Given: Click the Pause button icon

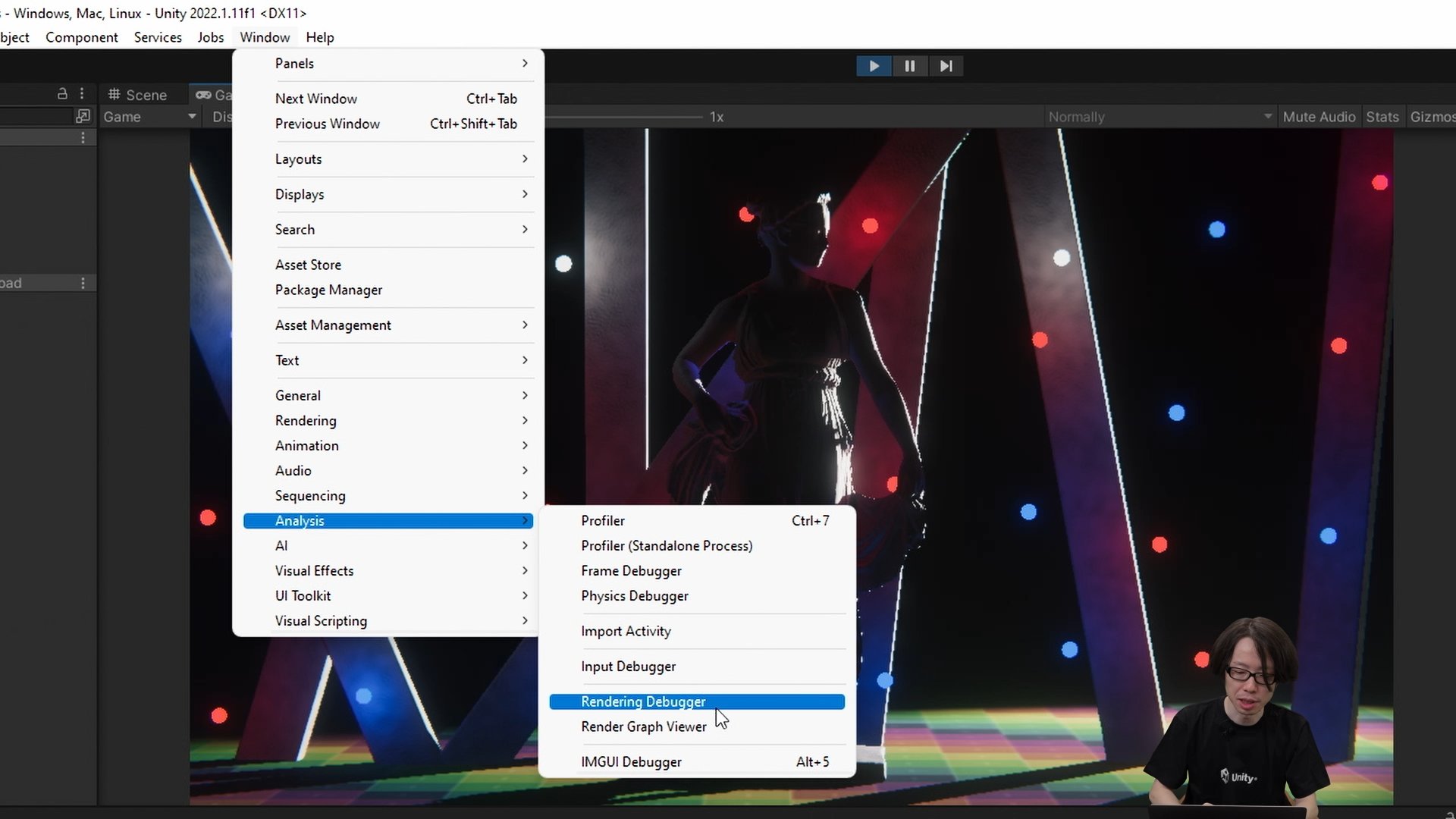Looking at the screenshot, I should coord(909,66).
